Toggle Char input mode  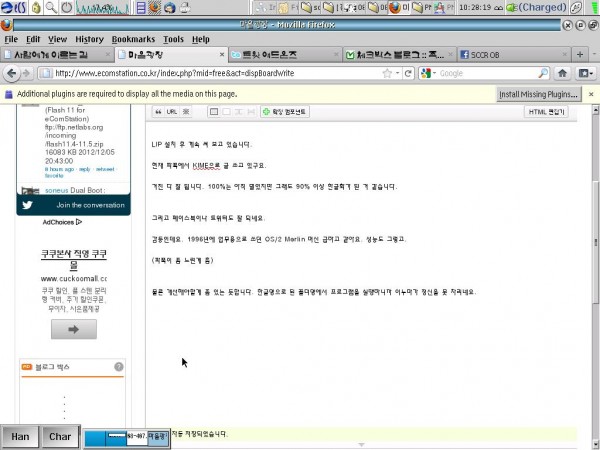[x=60, y=436]
